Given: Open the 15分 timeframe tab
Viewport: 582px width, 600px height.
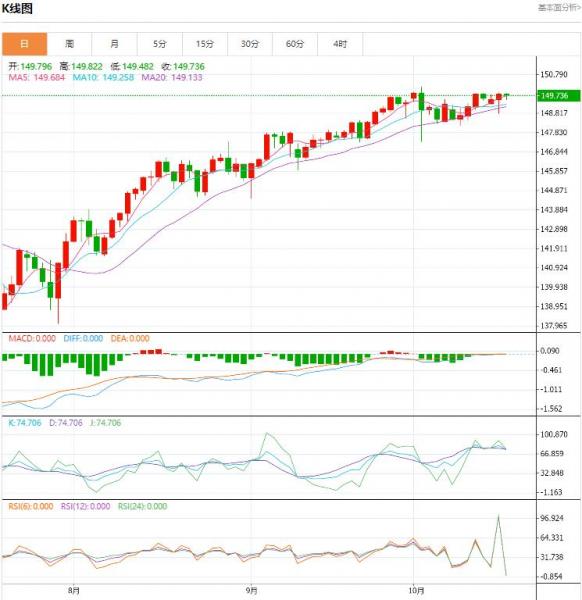Looking at the screenshot, I should click(x=205, y=44).
